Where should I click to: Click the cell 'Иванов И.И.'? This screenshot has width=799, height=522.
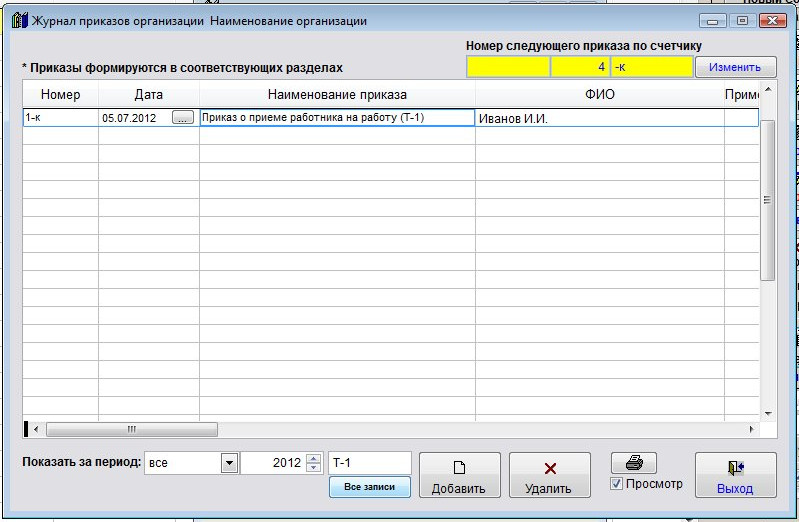point(599,118)
